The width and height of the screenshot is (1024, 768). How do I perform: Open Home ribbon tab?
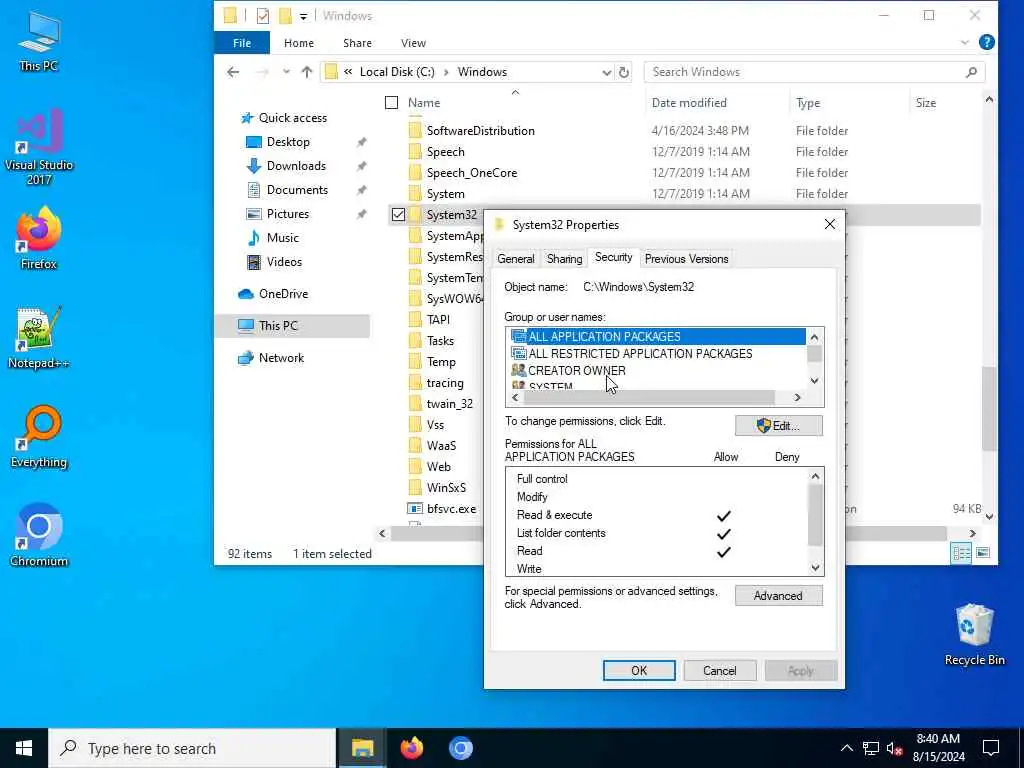click(299, 42)
